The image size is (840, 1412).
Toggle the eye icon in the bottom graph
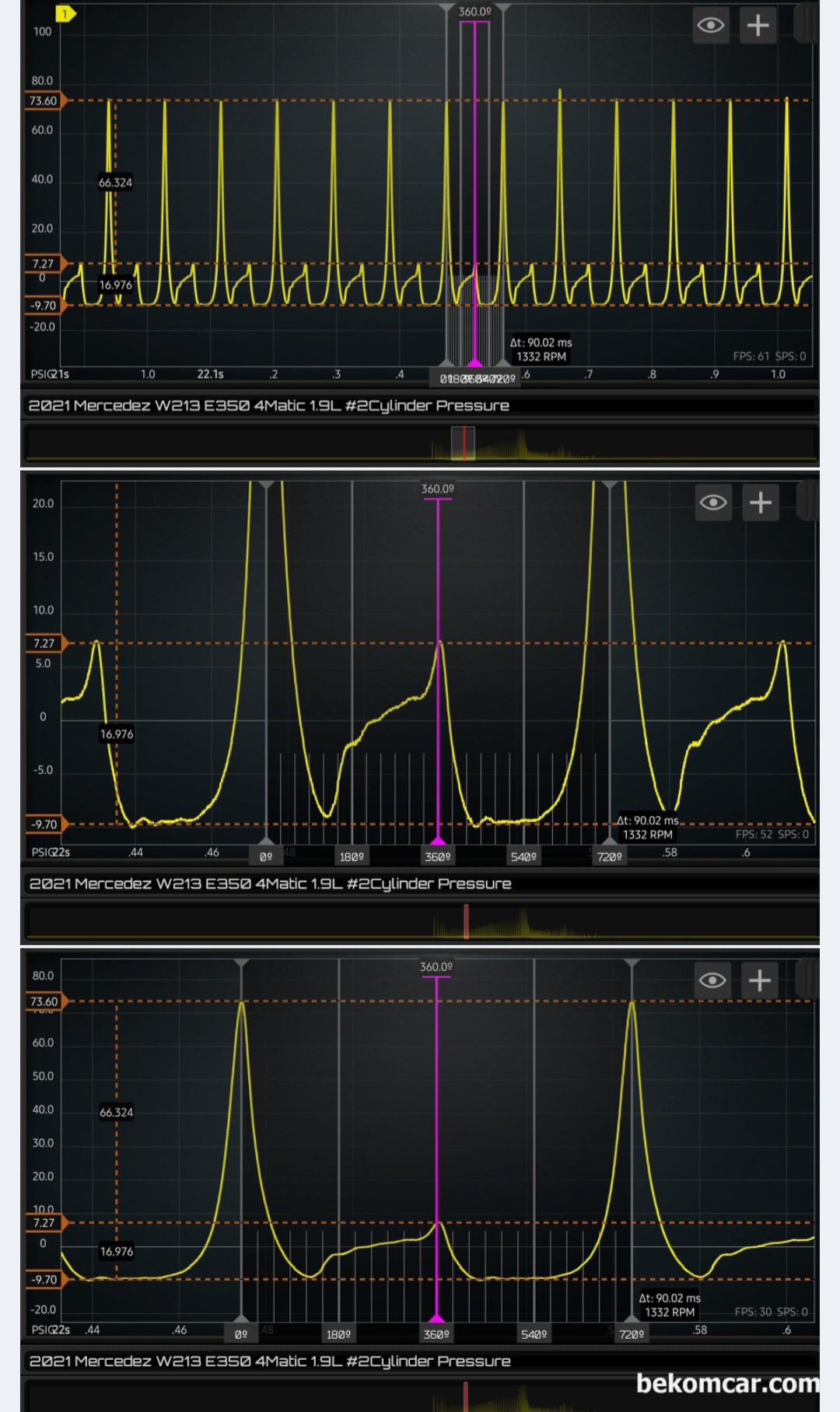click(x=711, y=980)
